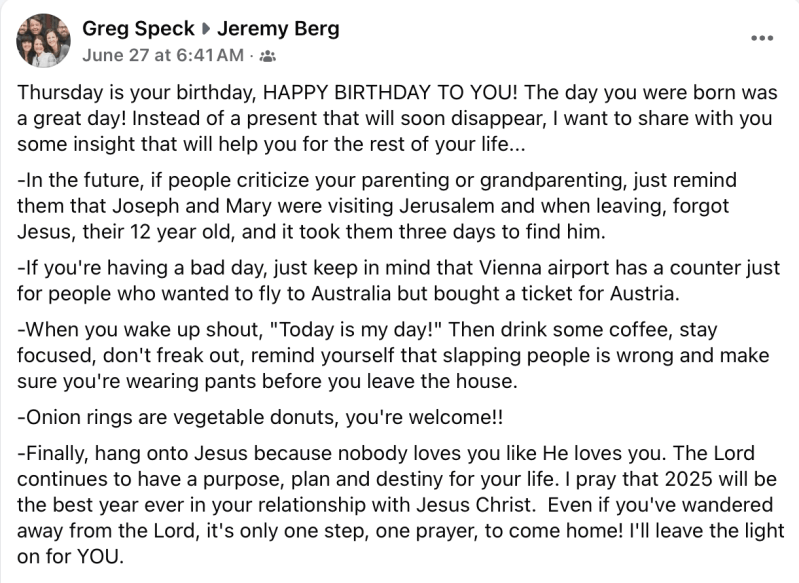This screenshot has width=799, height=583.
Task: Visit Jeremy Berg's profile name link
Action: 278,29
